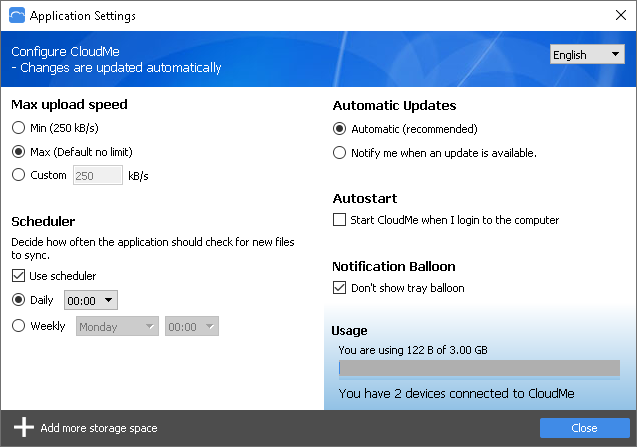637x447 pixels.
Task: Open the English language dropdown
Action: [587, 54]
